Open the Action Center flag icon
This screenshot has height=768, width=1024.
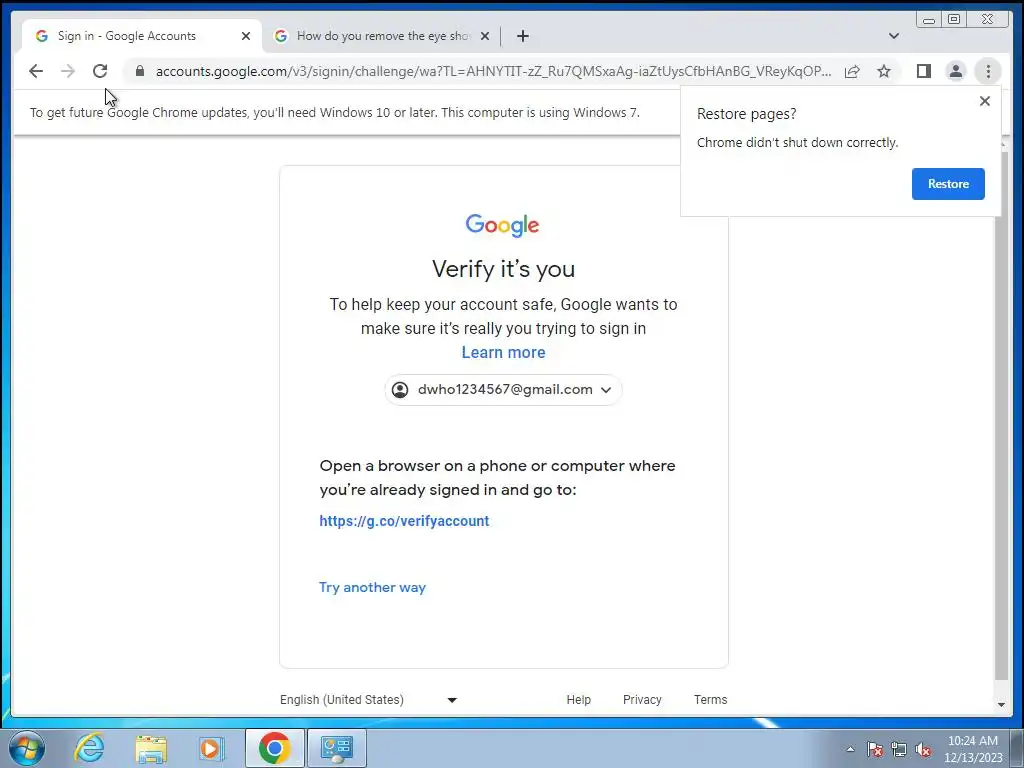click(875, 749)
